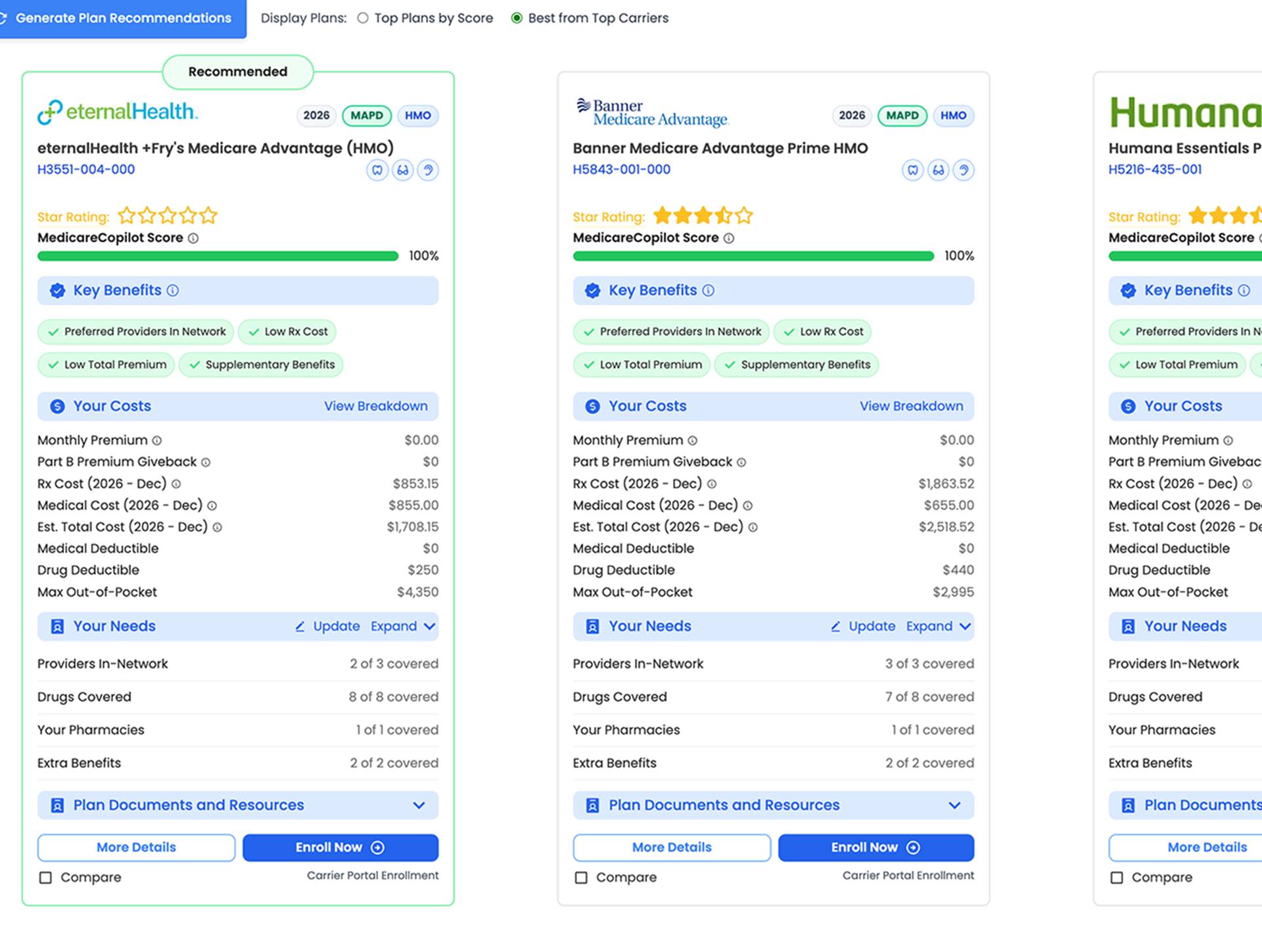Viewport: 1262px width, 952px height.
Task: Open plan ID link H5843-001-000
Action: click(x=621, y=170)
